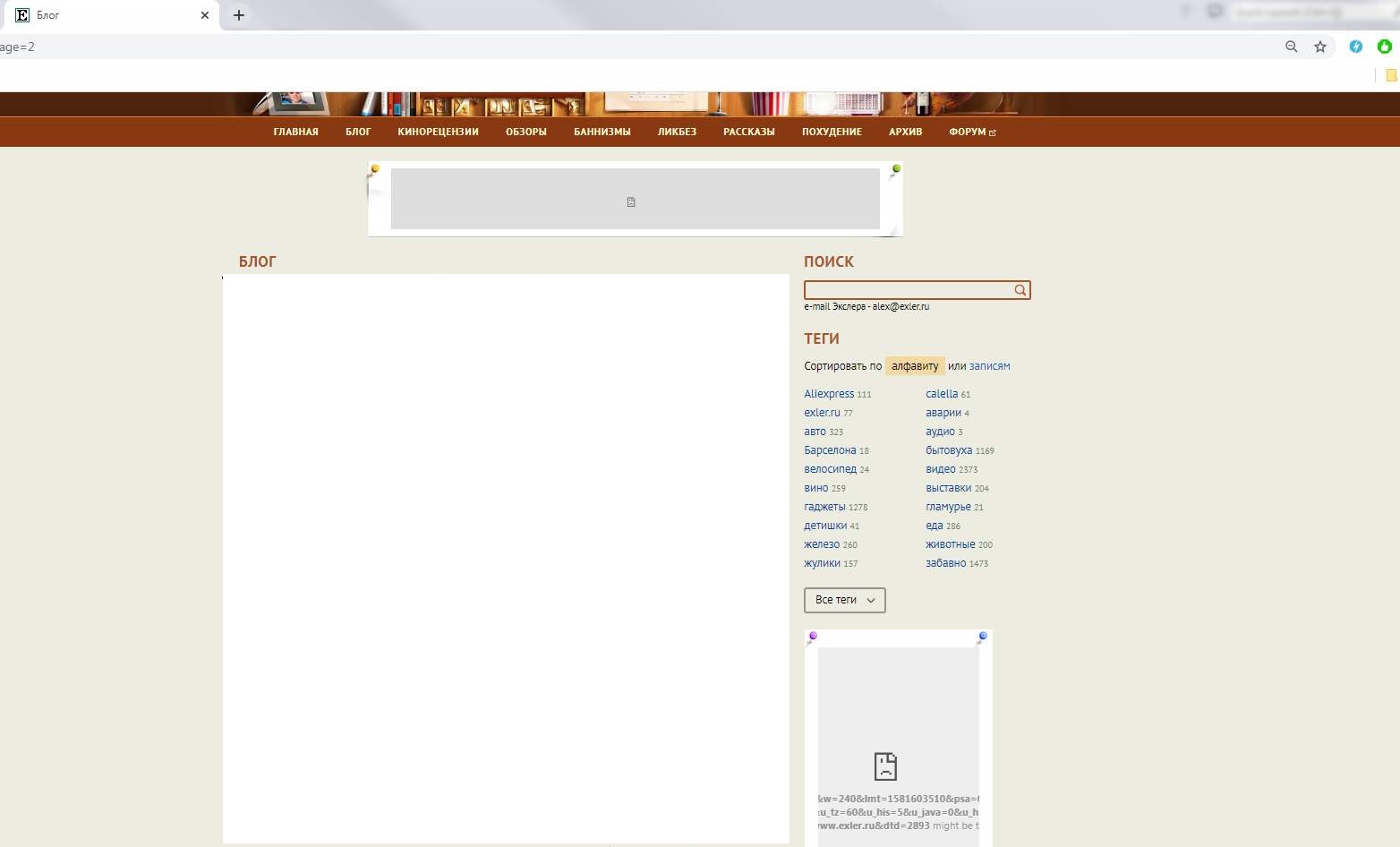Bookmark this page with the star icon

(1319, 47)
